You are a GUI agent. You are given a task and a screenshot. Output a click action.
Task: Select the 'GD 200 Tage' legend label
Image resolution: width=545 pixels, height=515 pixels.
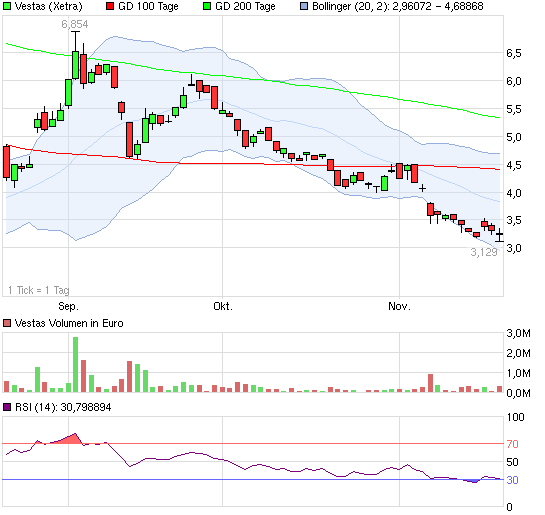click(245, 6)
